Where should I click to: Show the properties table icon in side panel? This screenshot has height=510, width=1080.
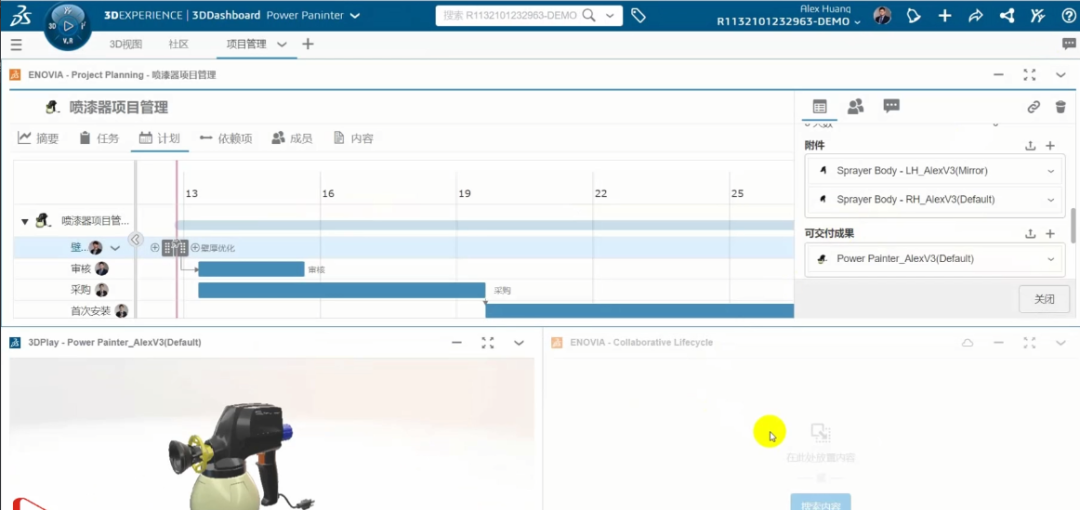point(819,106)
